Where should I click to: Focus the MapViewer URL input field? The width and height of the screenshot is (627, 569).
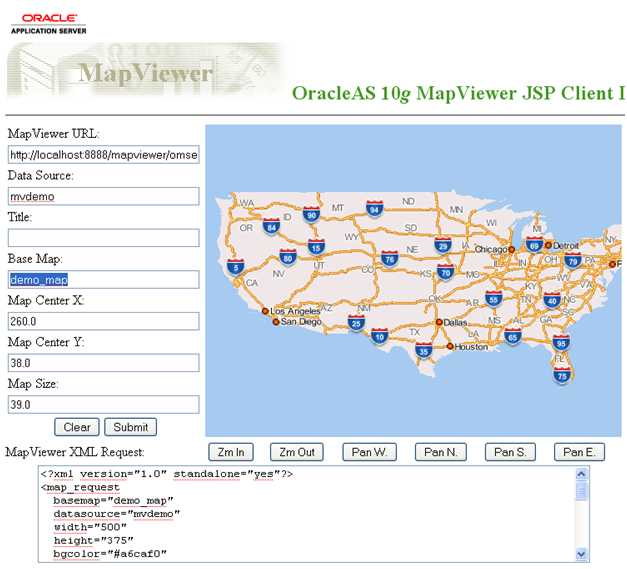pos(104,155)
